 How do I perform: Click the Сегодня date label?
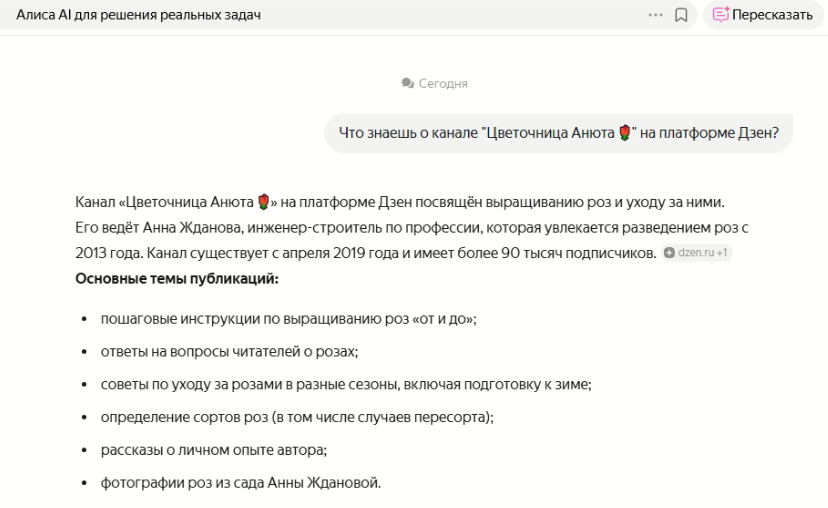click(443, 83)
